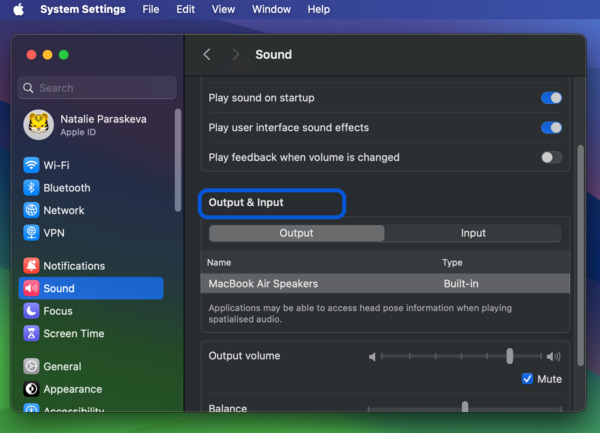The height and width of the screenshot is (433, 600).
Task: Open General settings
Action: [91, 366]
